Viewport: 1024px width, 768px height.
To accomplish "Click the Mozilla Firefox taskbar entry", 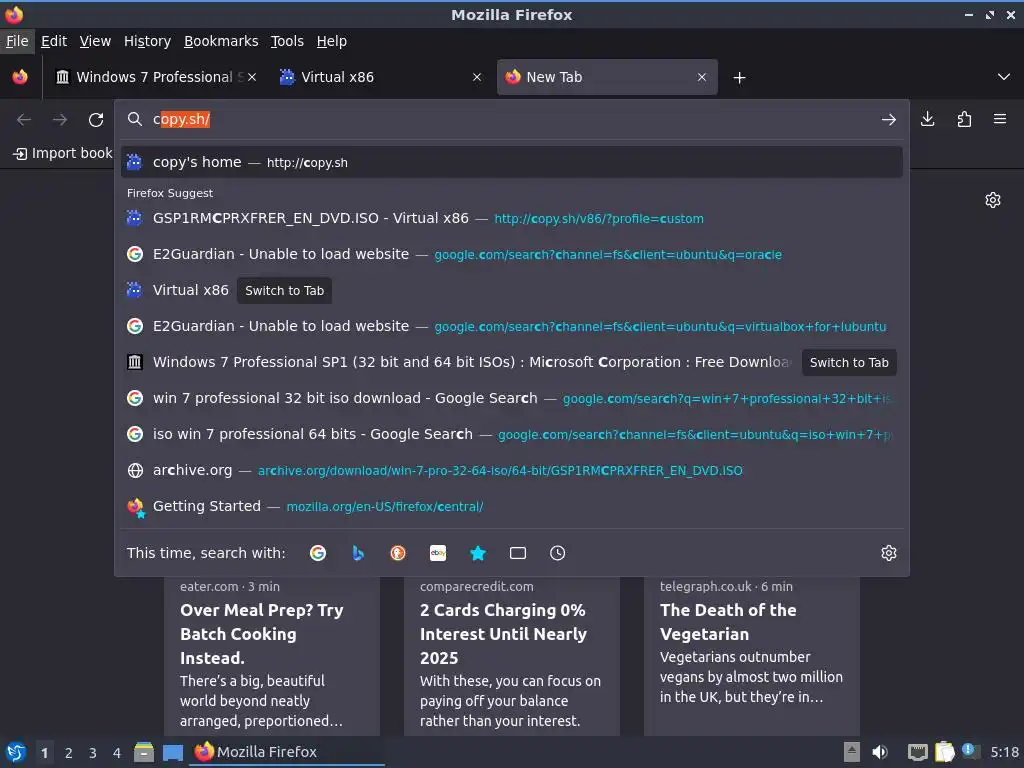I will 286,752.
